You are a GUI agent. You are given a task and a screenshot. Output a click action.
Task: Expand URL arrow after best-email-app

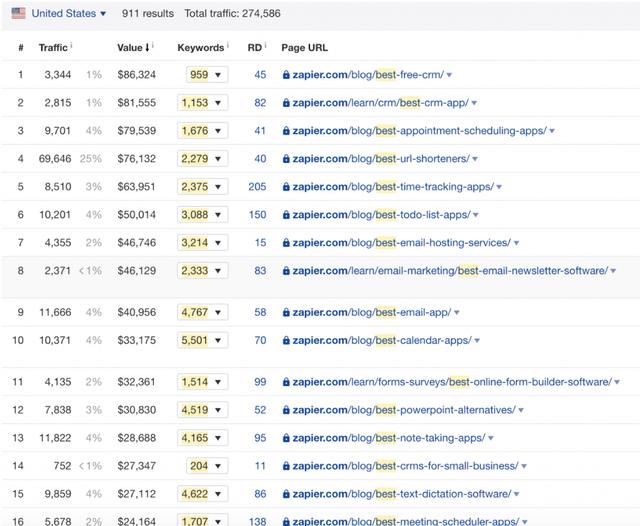pyautogui.click(x=457, y=313)
